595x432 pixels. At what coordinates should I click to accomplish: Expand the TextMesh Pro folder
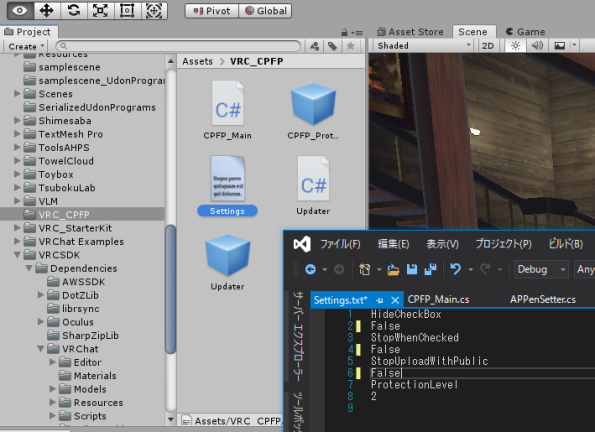point(17,134)
